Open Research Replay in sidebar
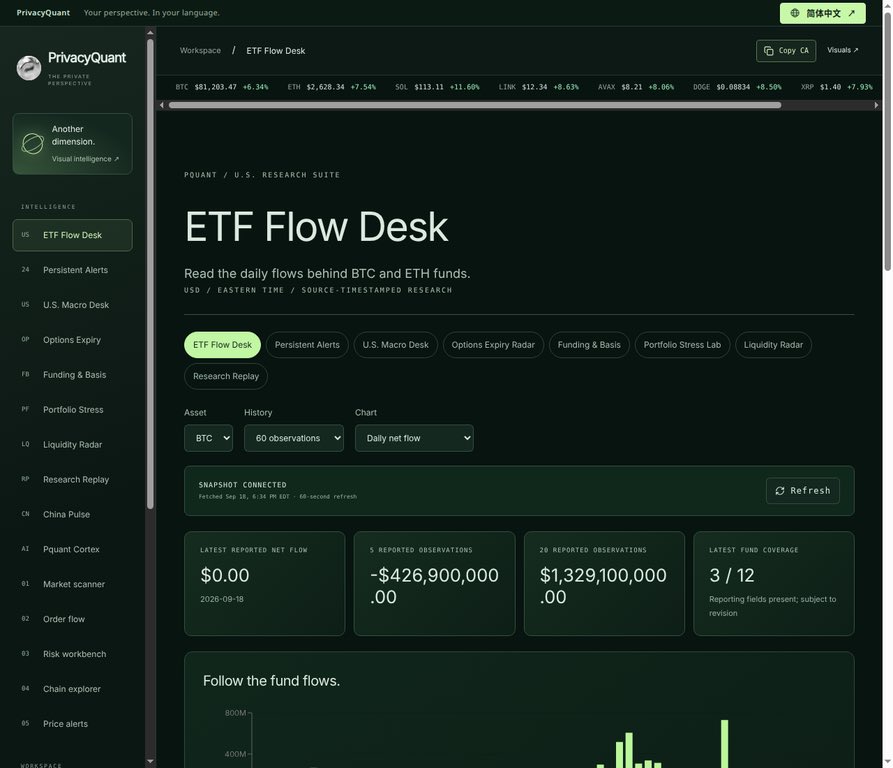 click(x=72, y=479)
